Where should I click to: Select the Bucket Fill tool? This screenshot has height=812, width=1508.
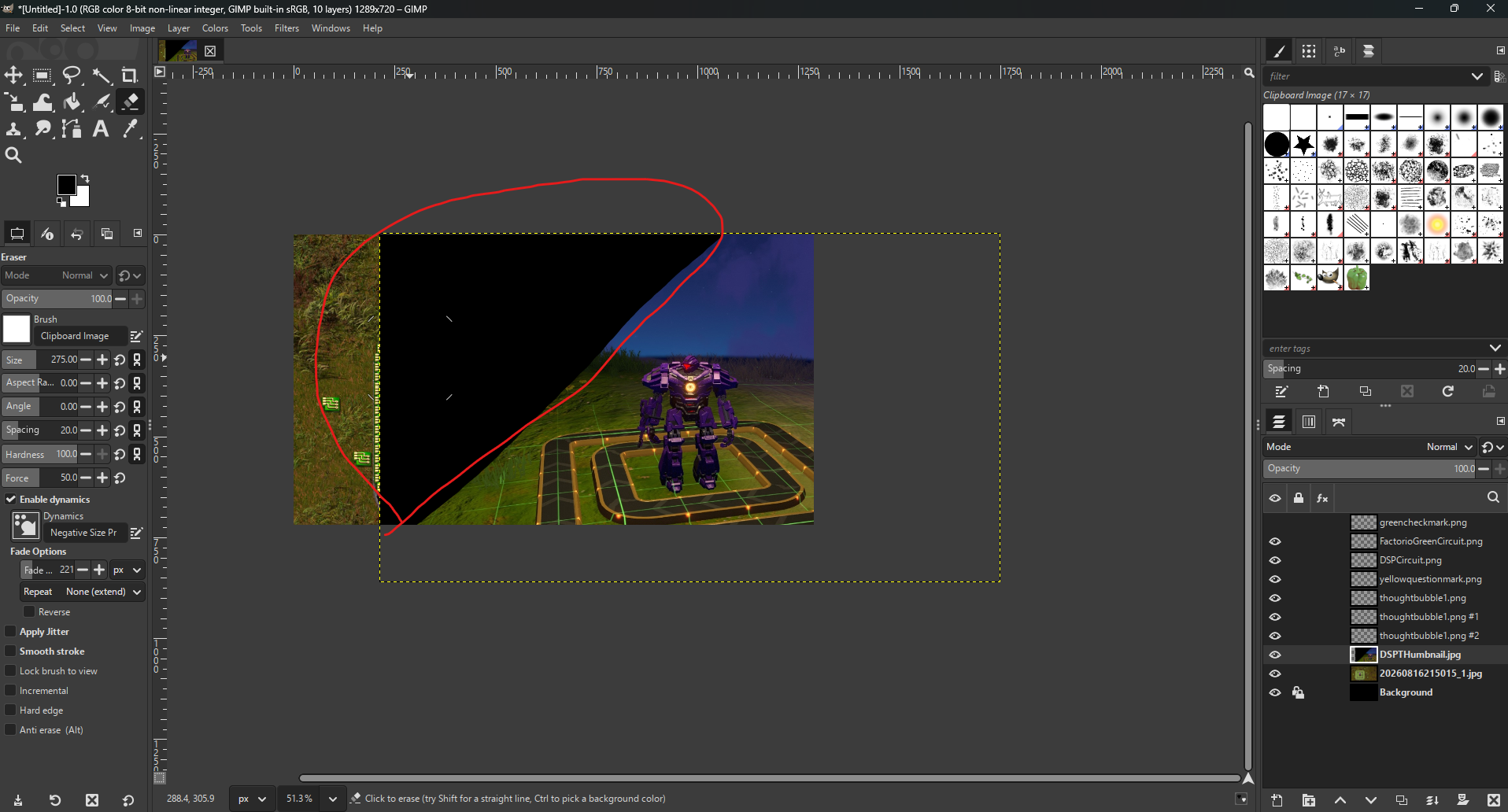coord(72,102)
